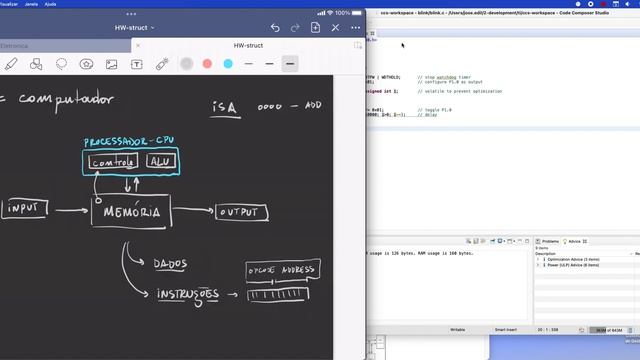Open the stickers/elements tool
Viewport: 640px width, 360px height.
[x=86, y=64]
